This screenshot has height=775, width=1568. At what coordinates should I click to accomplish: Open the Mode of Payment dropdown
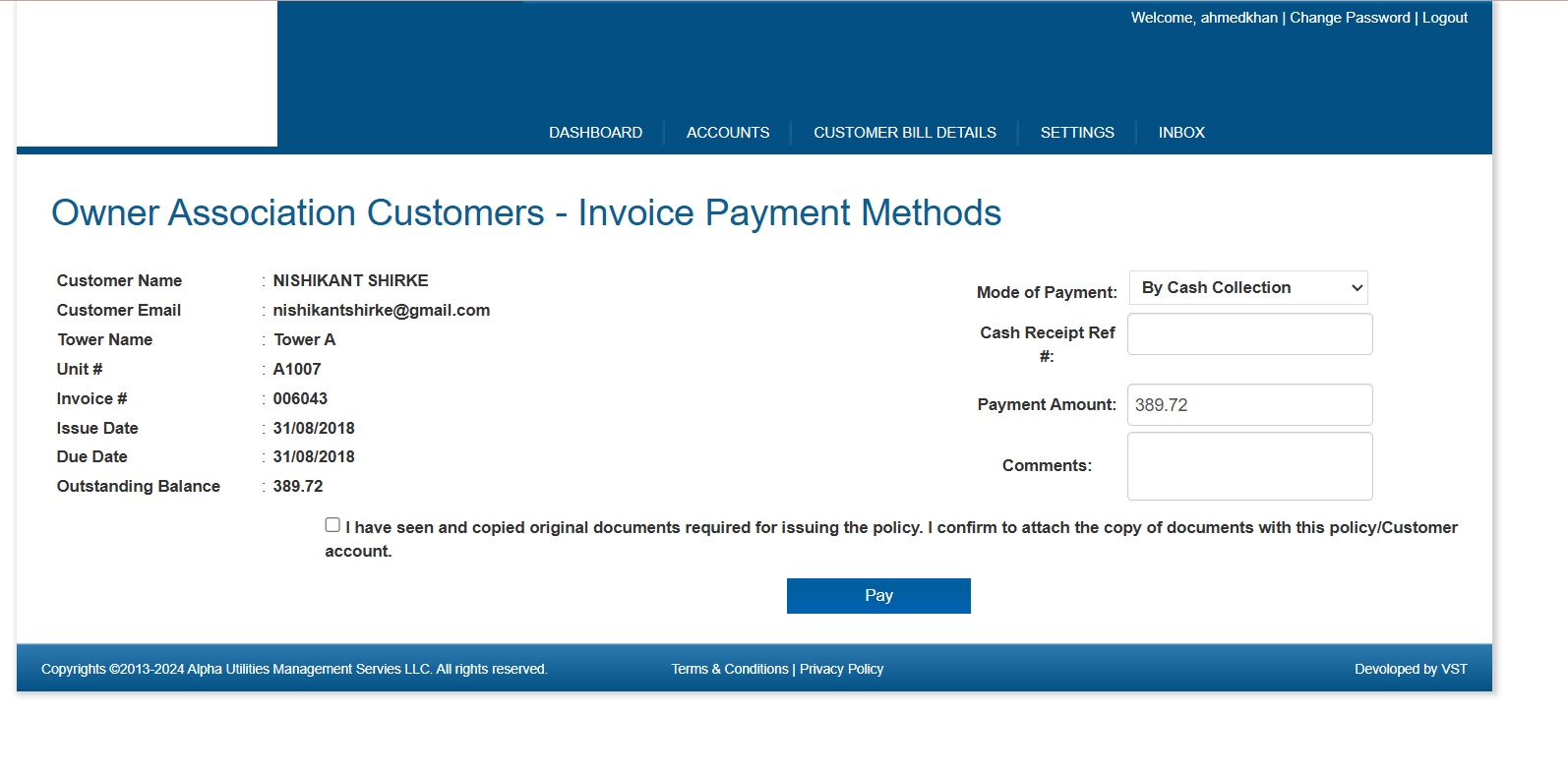coord(1247,288)
